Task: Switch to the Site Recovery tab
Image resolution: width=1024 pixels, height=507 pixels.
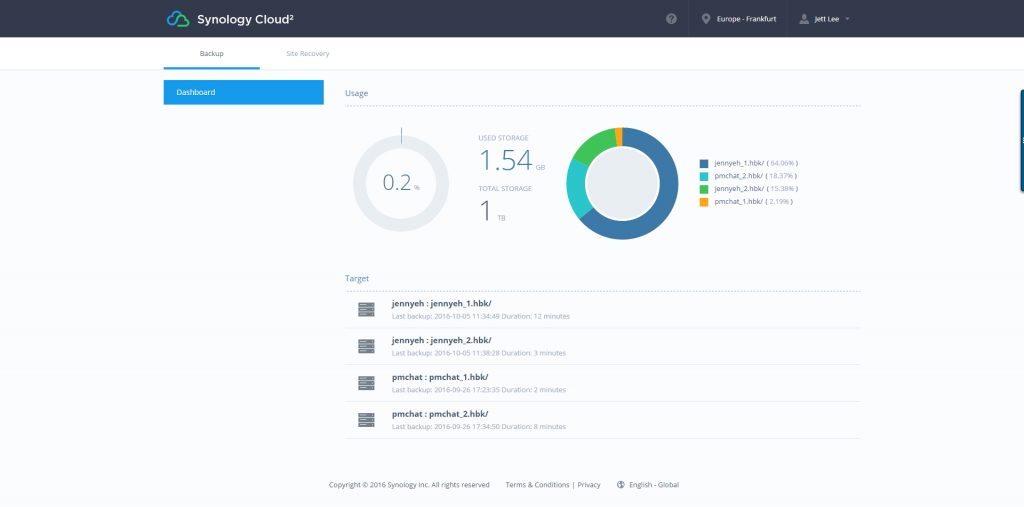Action: click(x=308, y=54)
